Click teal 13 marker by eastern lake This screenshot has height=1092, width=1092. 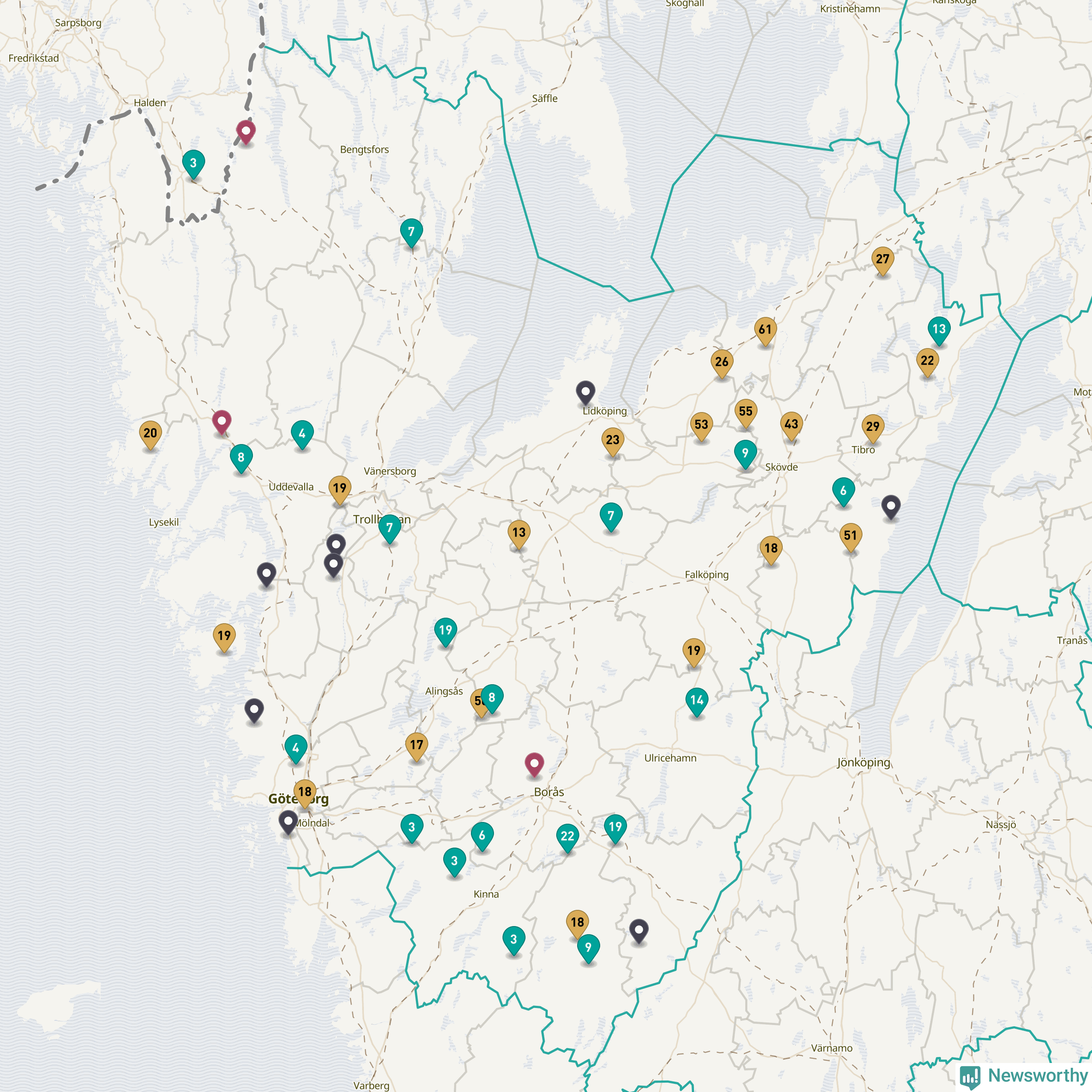pos(938,330)
